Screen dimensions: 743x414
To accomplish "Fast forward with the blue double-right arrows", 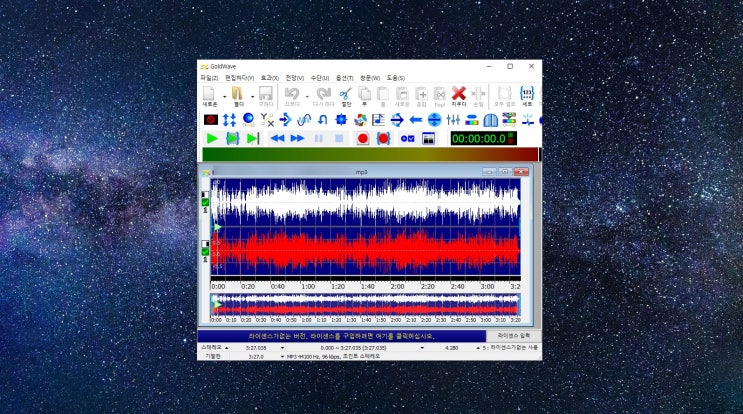I will (297, 139).
